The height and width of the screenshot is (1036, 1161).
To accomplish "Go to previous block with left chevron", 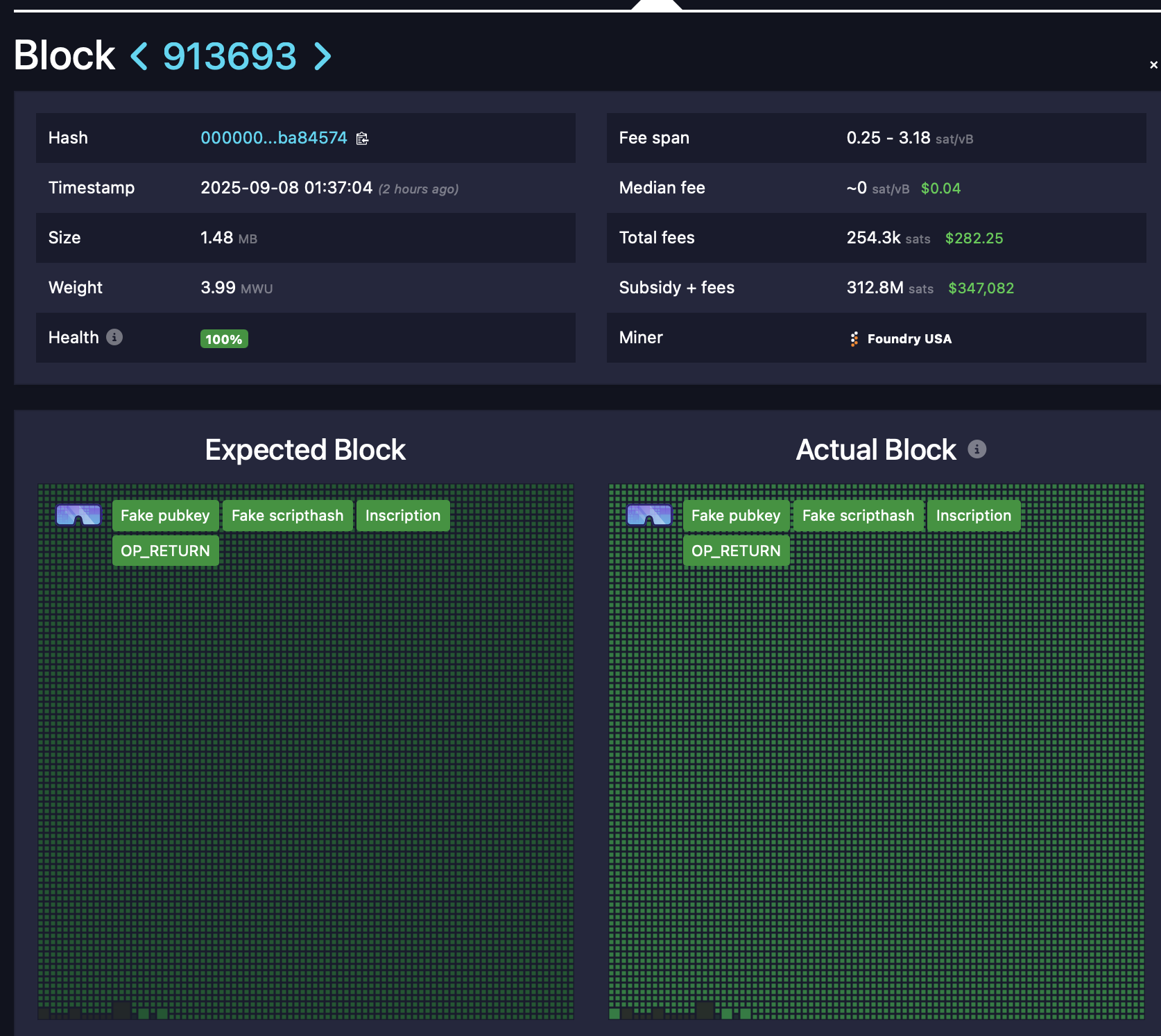I will [x=139, y=56].
